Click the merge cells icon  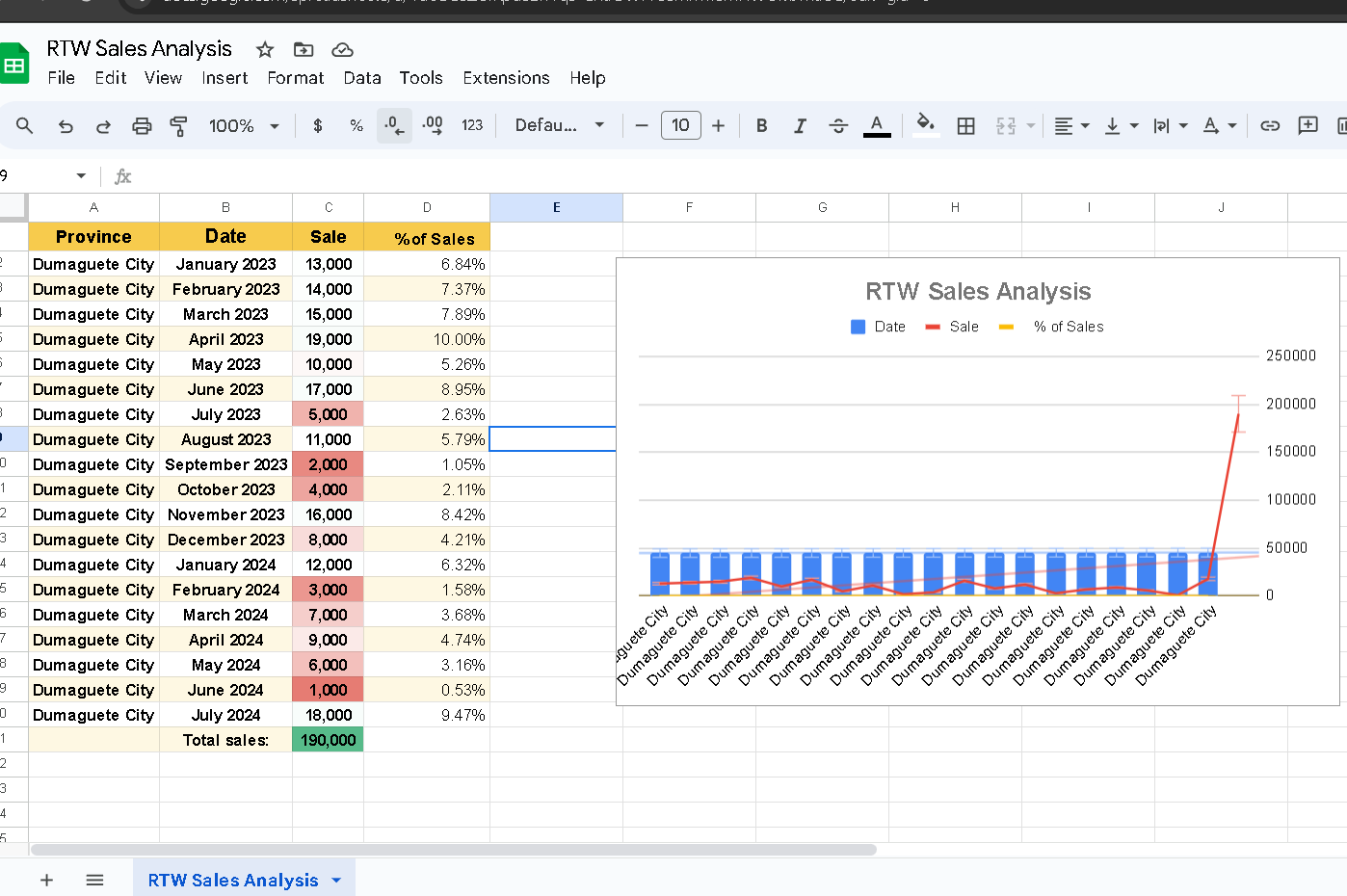pyautogui.click(x=1006, y=125)
